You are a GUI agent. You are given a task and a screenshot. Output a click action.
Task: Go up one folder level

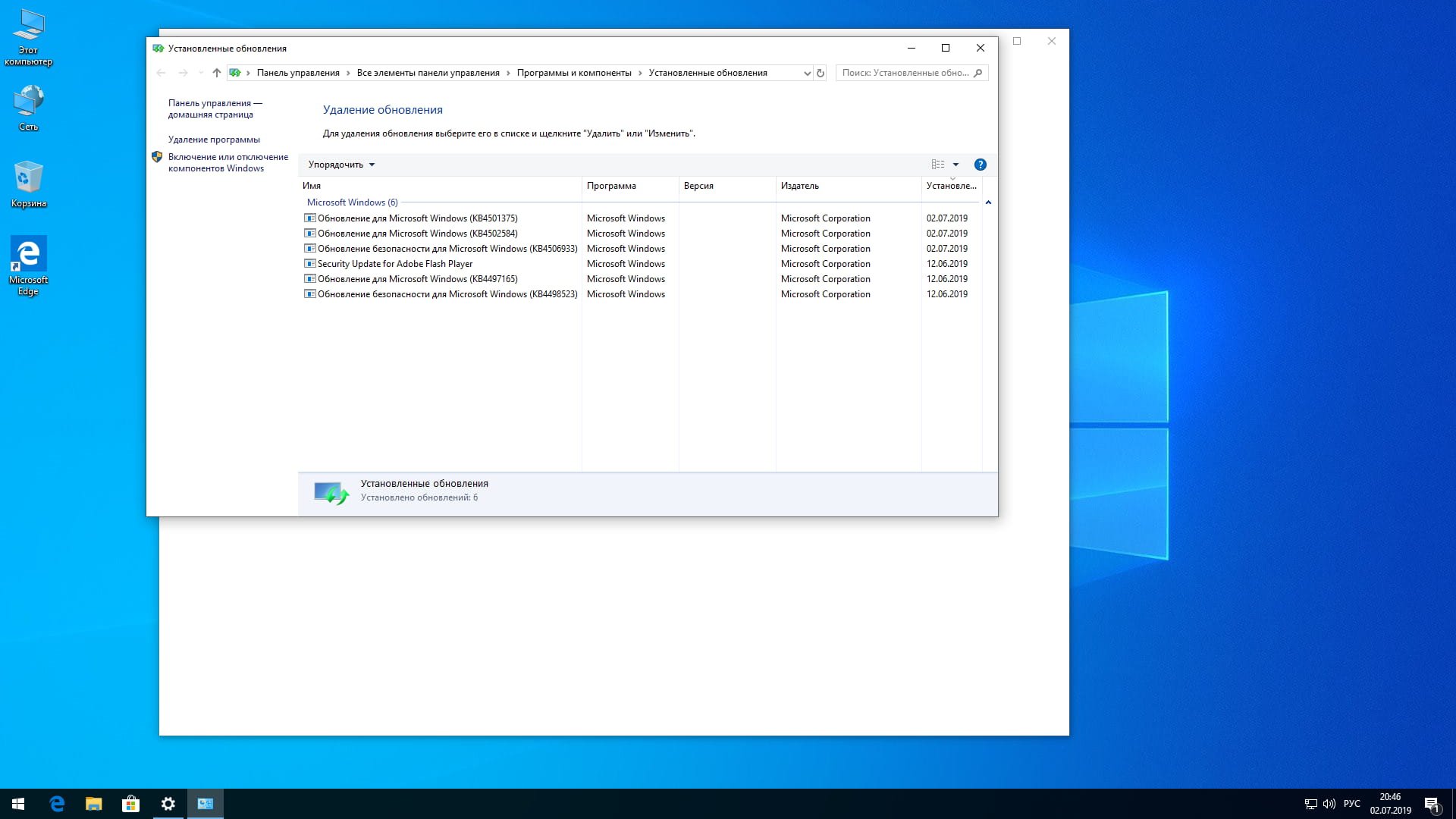[217, 73]
